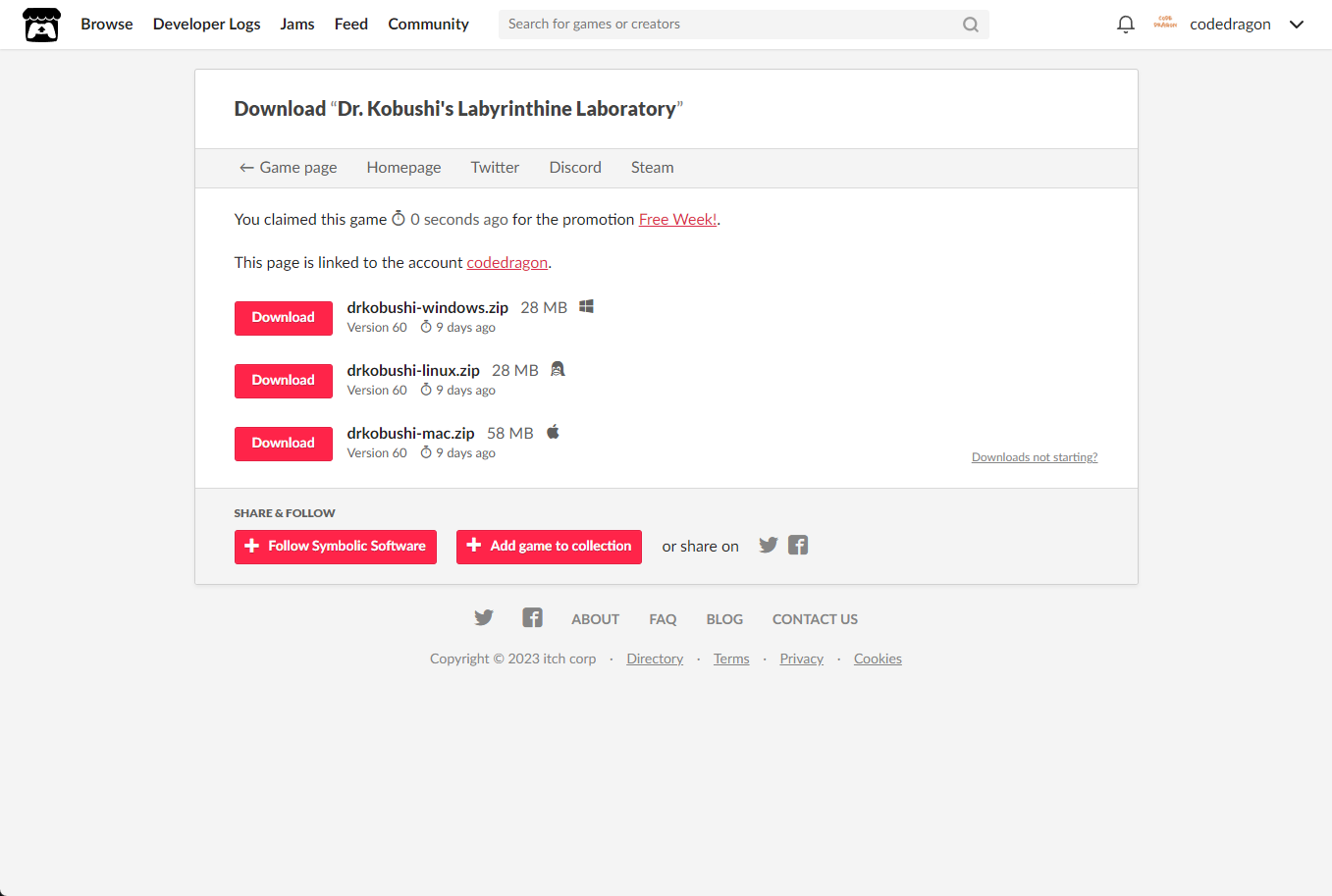Follow Symbolic Software

pyautogui.click(x=336, y=547)
